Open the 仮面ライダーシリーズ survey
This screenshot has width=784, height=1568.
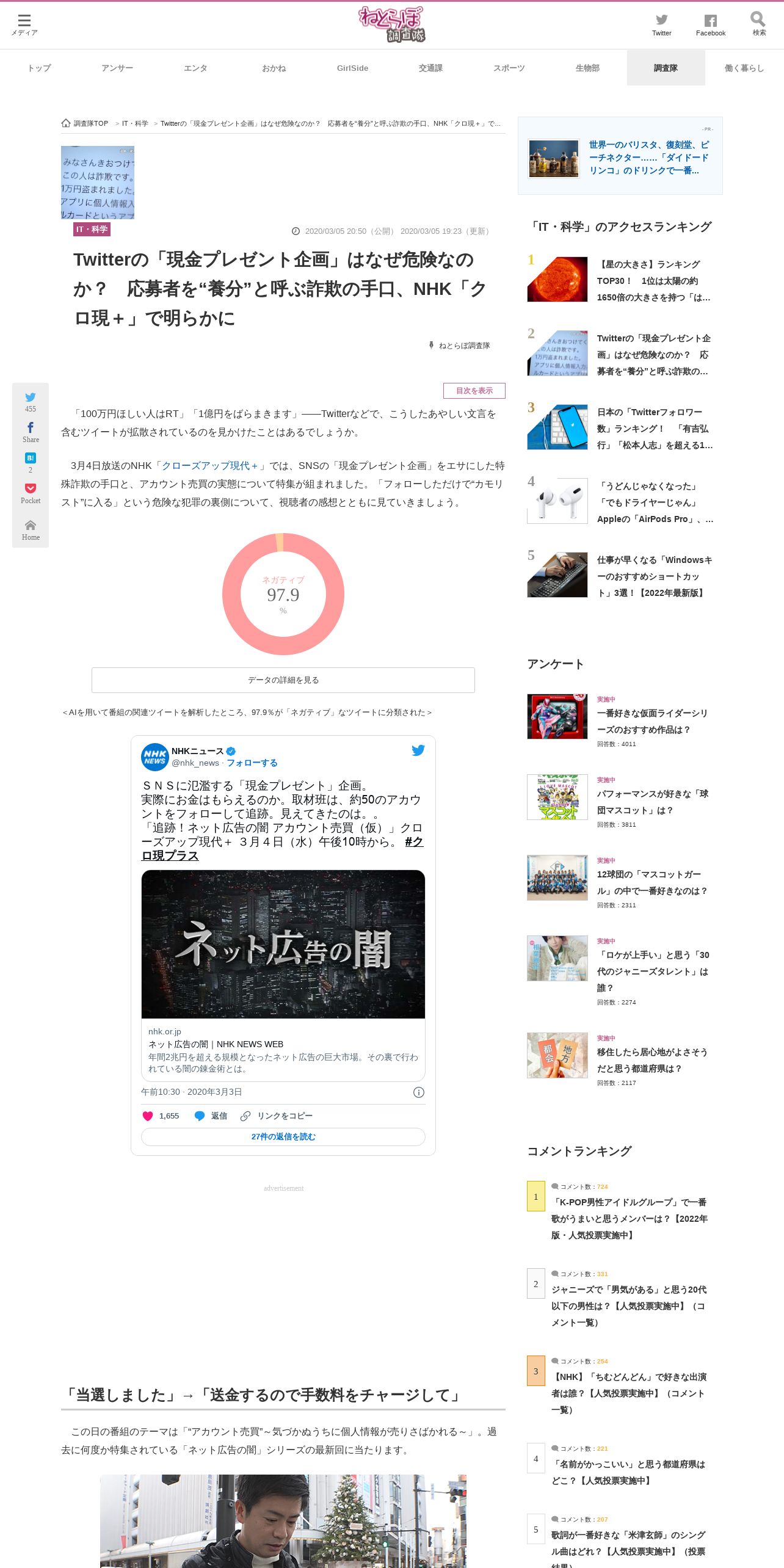coord(653,721)
